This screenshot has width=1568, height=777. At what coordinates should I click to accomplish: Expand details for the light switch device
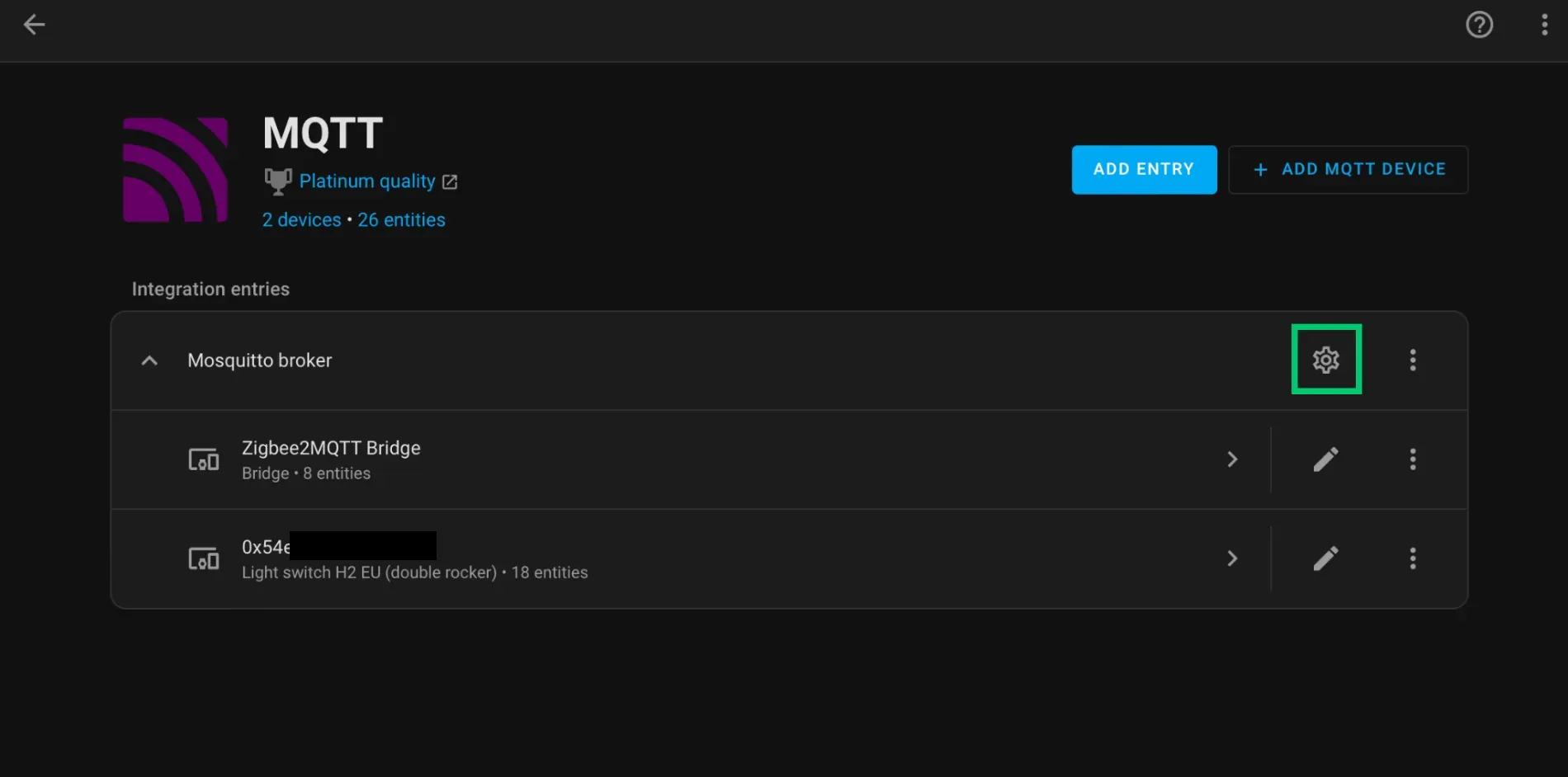[1231, 558]
